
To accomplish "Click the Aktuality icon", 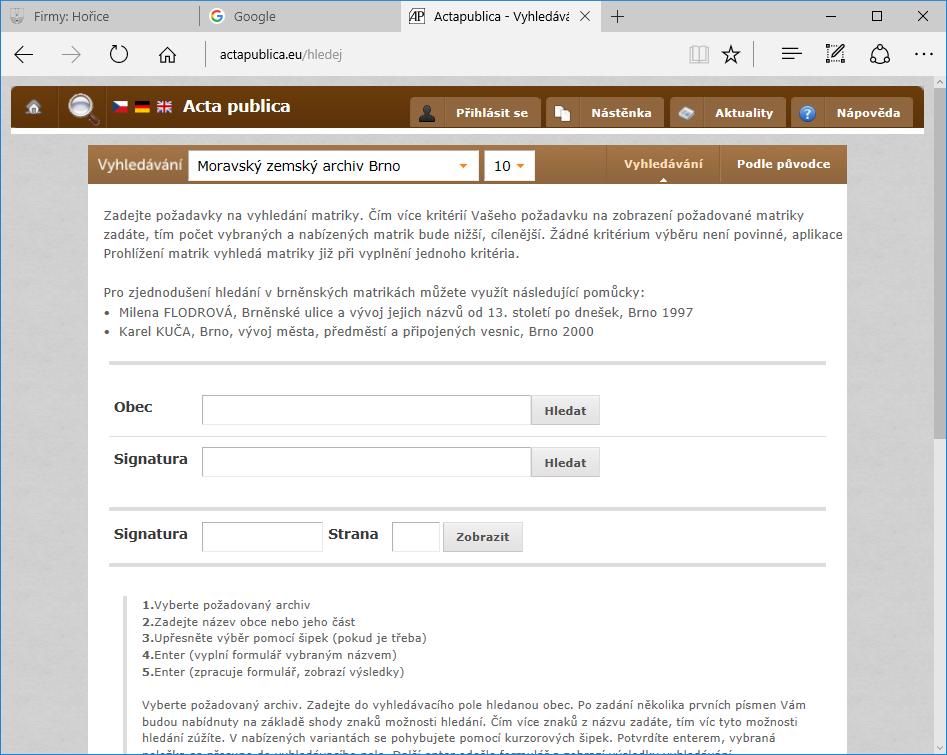I will [687, 113].
